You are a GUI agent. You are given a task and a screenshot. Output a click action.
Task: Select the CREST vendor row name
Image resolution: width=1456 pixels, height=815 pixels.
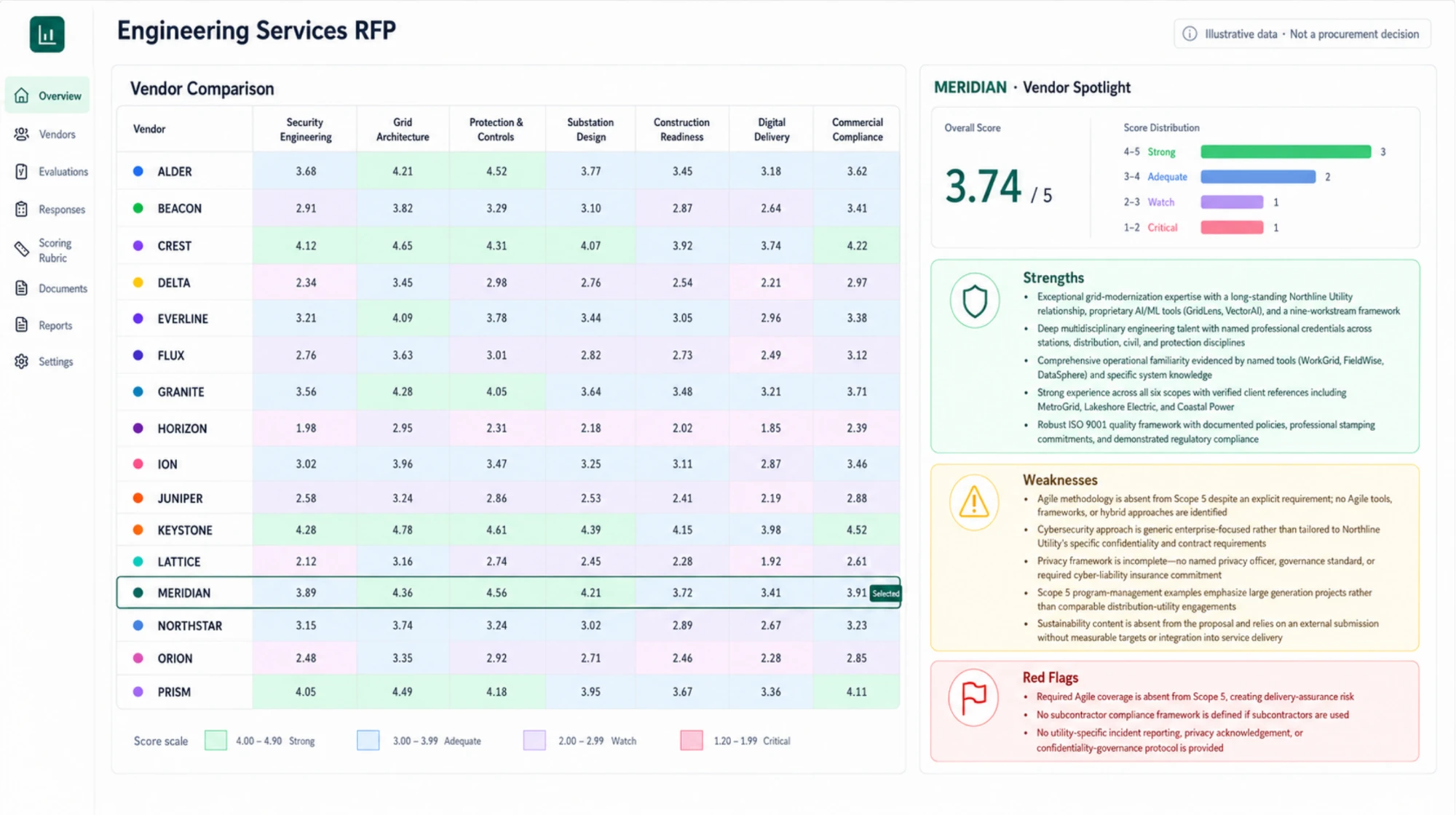[x=175, y=246]
